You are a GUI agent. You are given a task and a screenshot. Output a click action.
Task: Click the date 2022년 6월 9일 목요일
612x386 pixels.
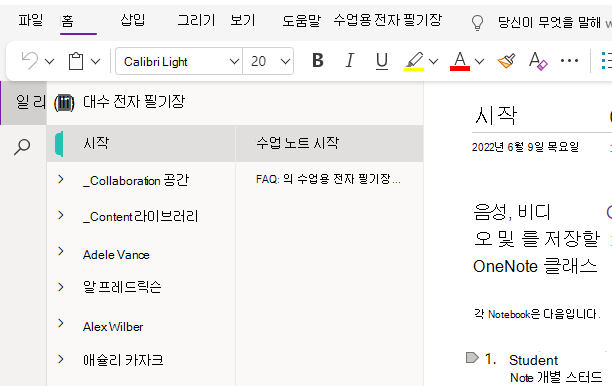click(x=525, y=147)
